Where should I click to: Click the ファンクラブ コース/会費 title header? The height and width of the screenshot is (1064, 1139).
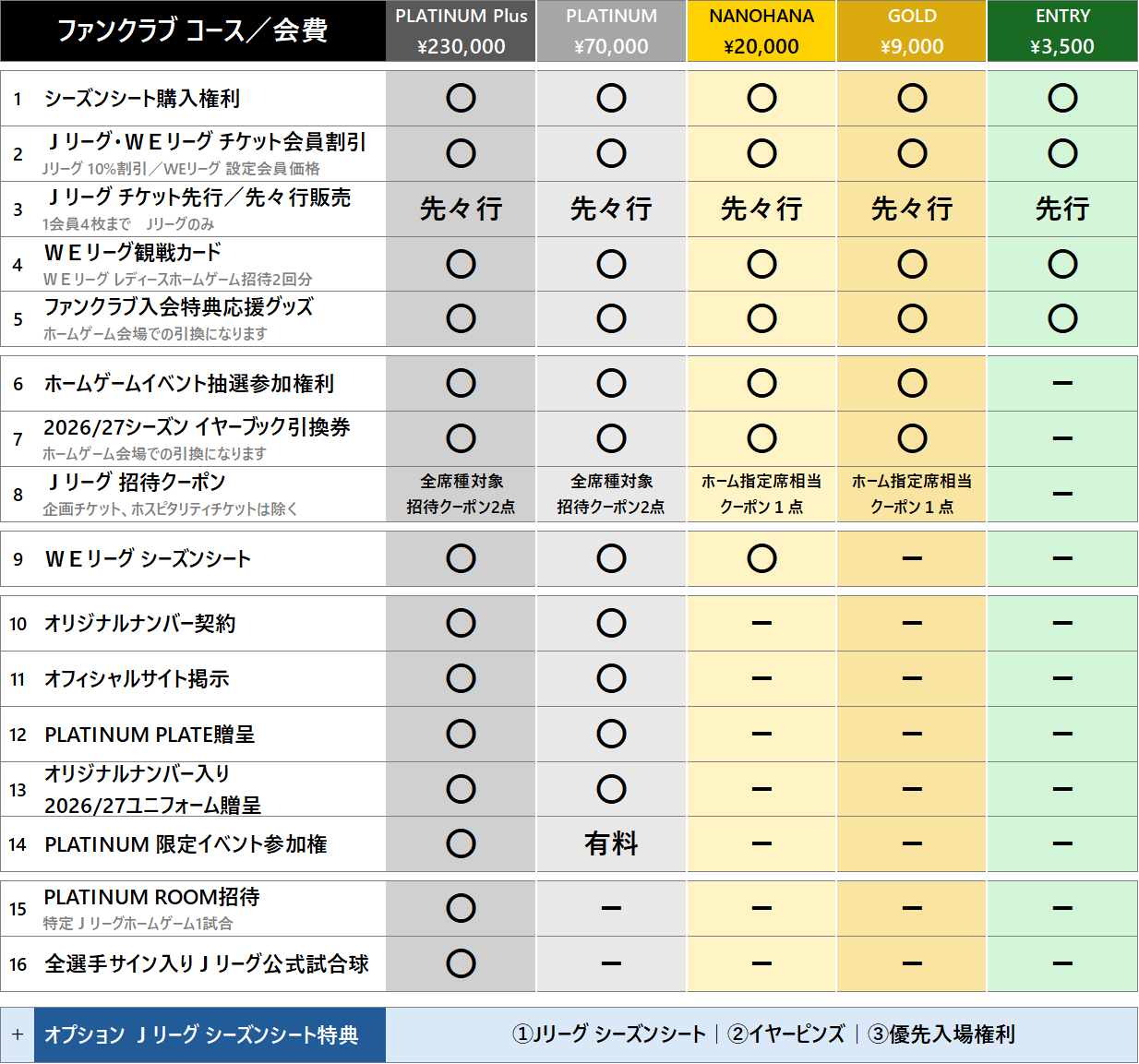(x=193, y=31)
